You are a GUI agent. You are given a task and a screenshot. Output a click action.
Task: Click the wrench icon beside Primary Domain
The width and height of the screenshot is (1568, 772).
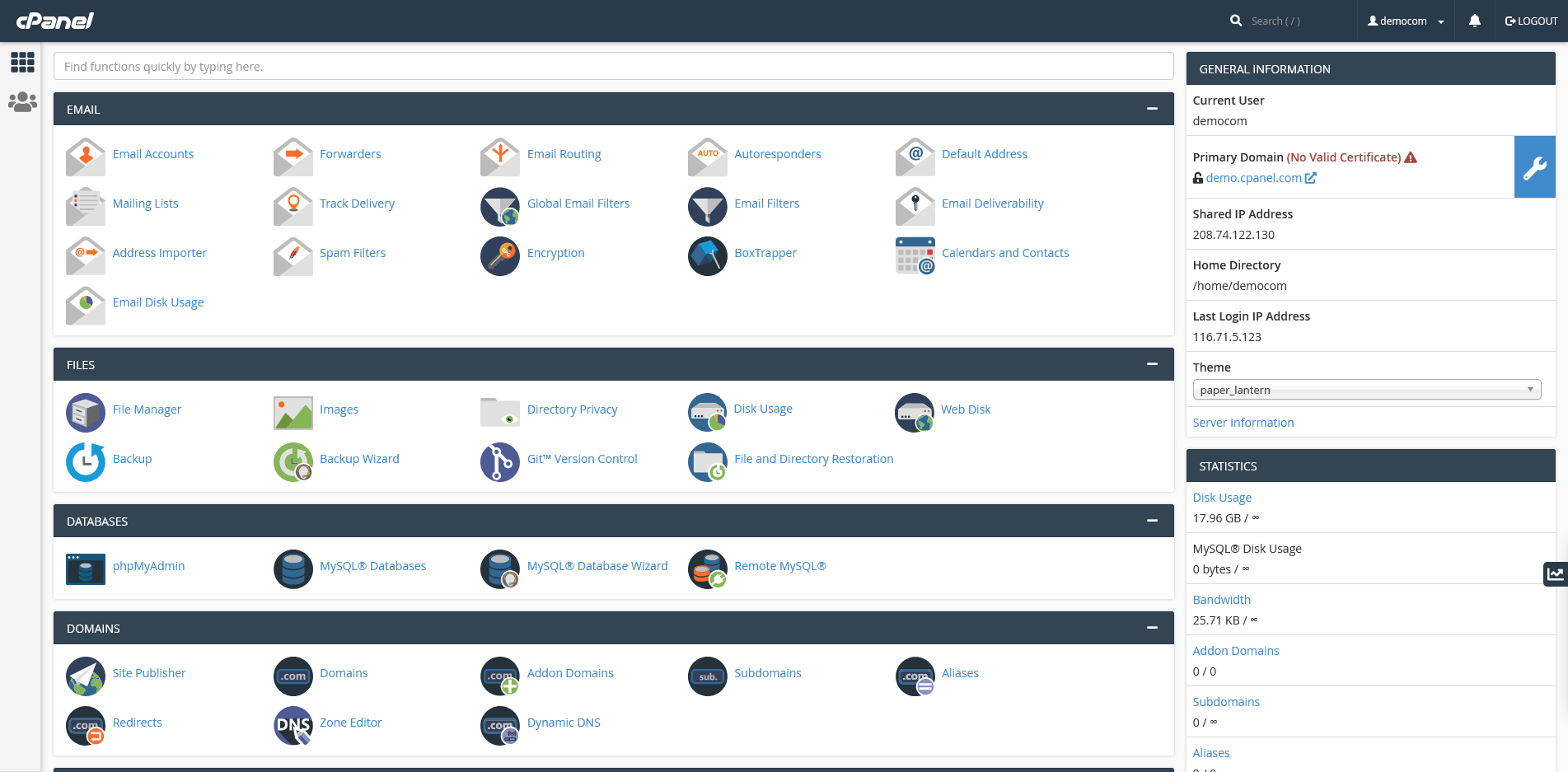pos(1534,167)
